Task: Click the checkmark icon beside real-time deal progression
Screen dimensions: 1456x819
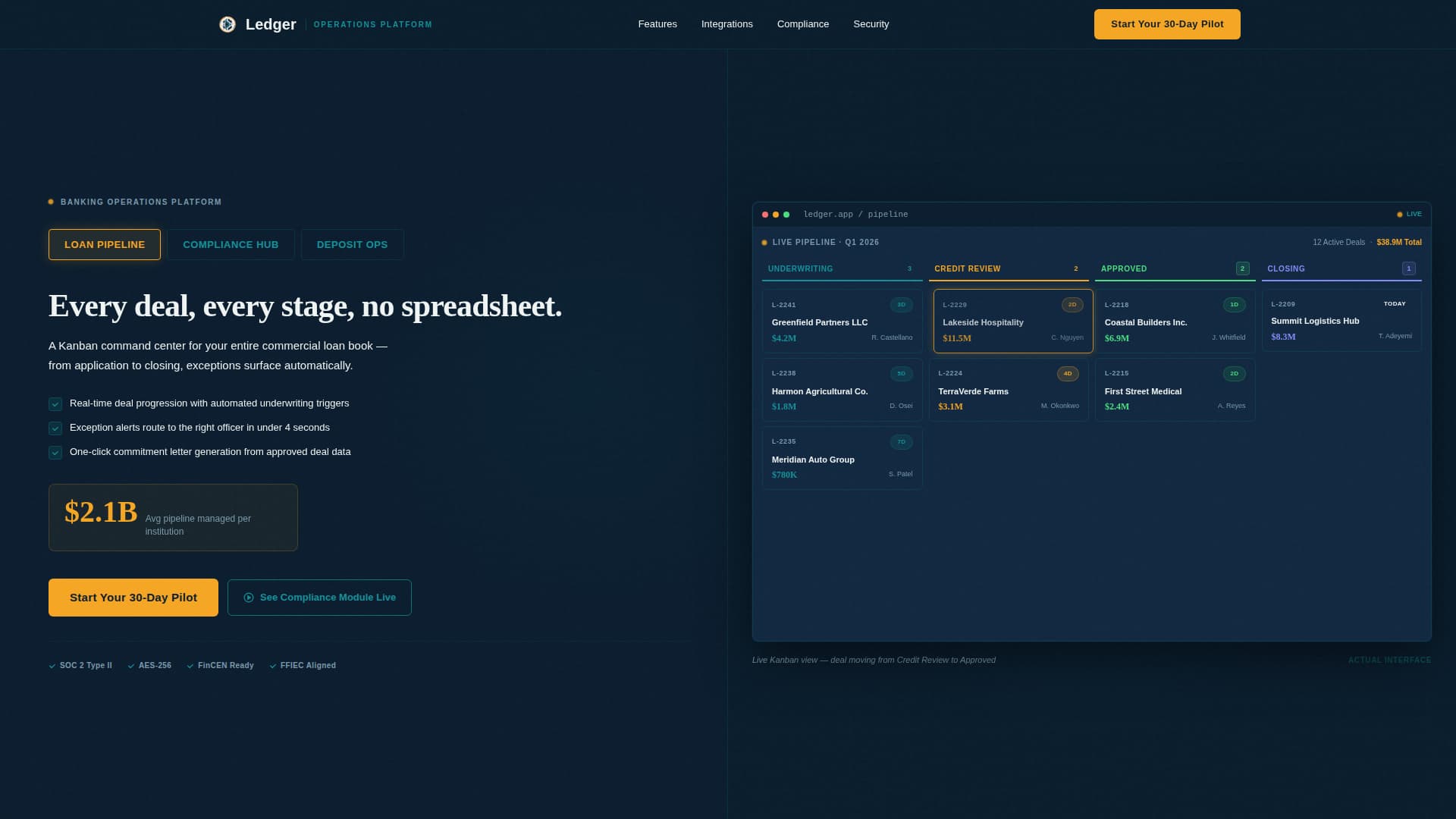Action: [x=55, y=404]
